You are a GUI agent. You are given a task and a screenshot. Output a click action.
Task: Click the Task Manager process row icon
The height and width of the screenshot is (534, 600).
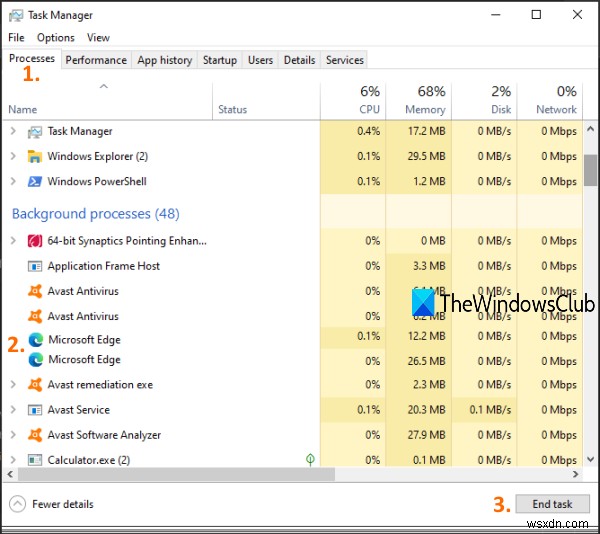tap(35, 132)
